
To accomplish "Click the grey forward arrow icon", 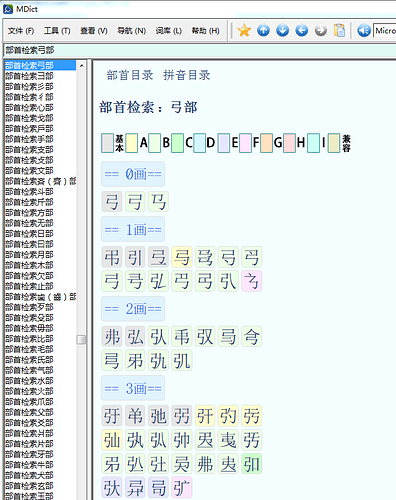I will (321, 31).
